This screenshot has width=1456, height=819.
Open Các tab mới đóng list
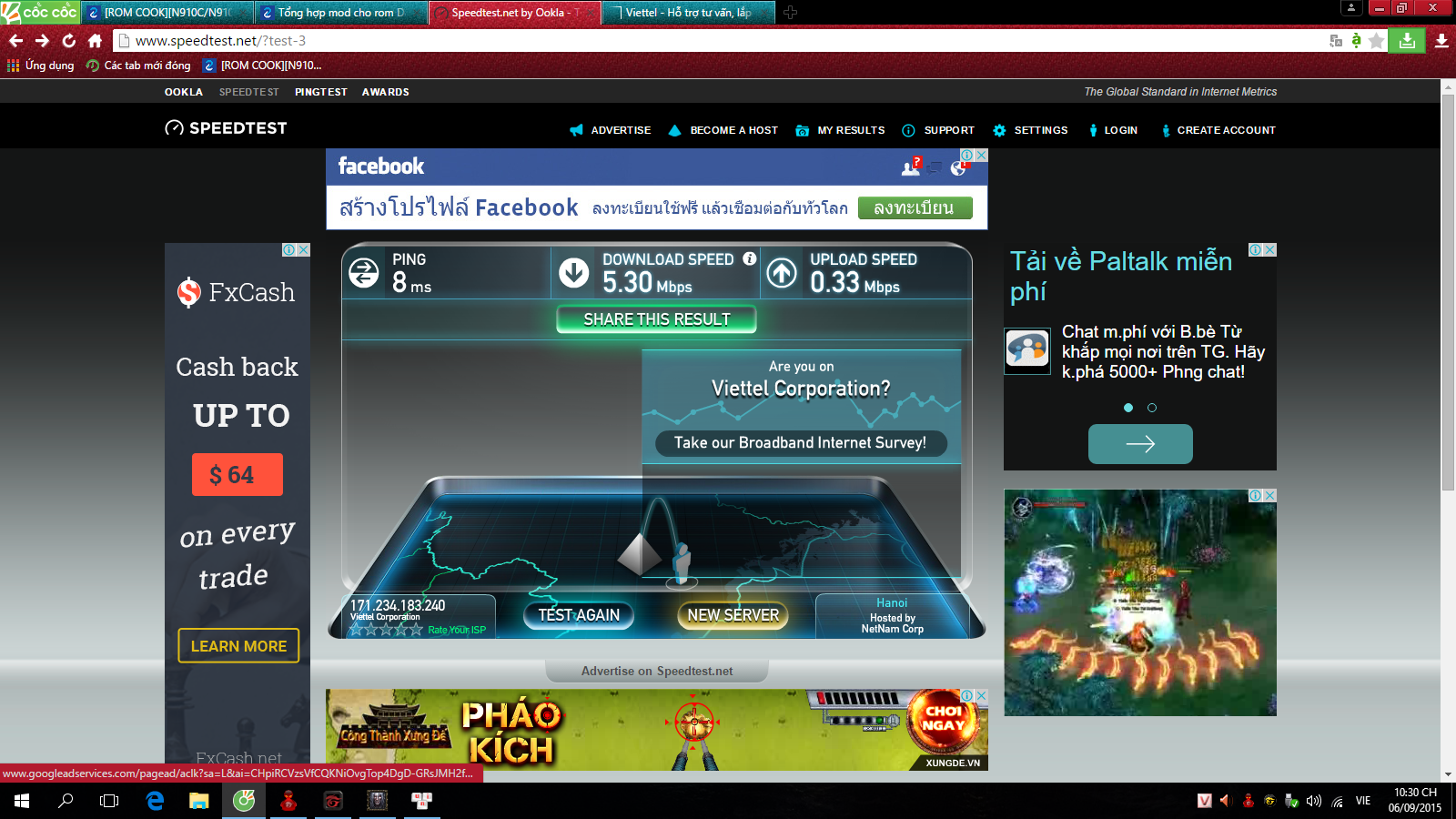coord(138,66)
